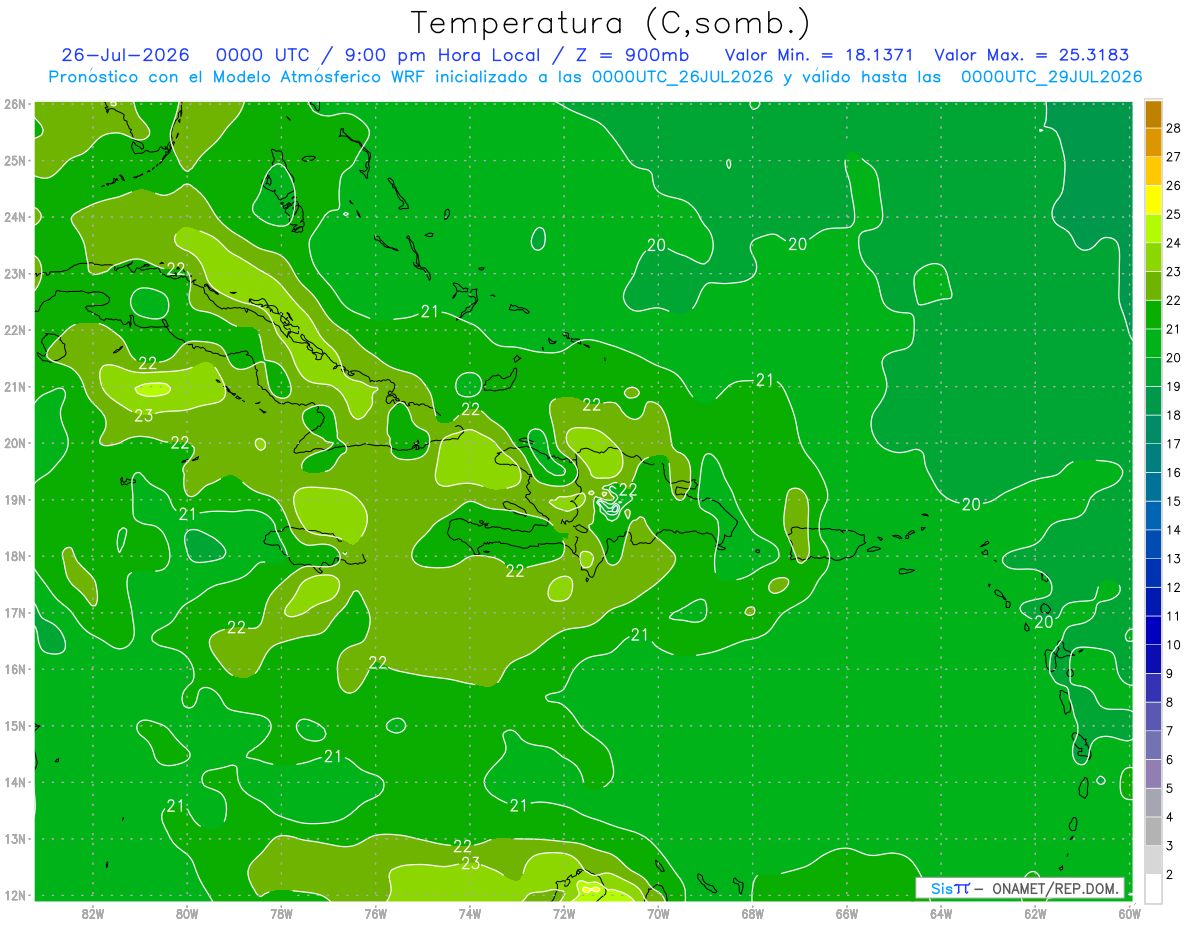Screen dimensions: 1200x927
Task: Click the 19N latitude axis label
Action: tap(14, 499)
